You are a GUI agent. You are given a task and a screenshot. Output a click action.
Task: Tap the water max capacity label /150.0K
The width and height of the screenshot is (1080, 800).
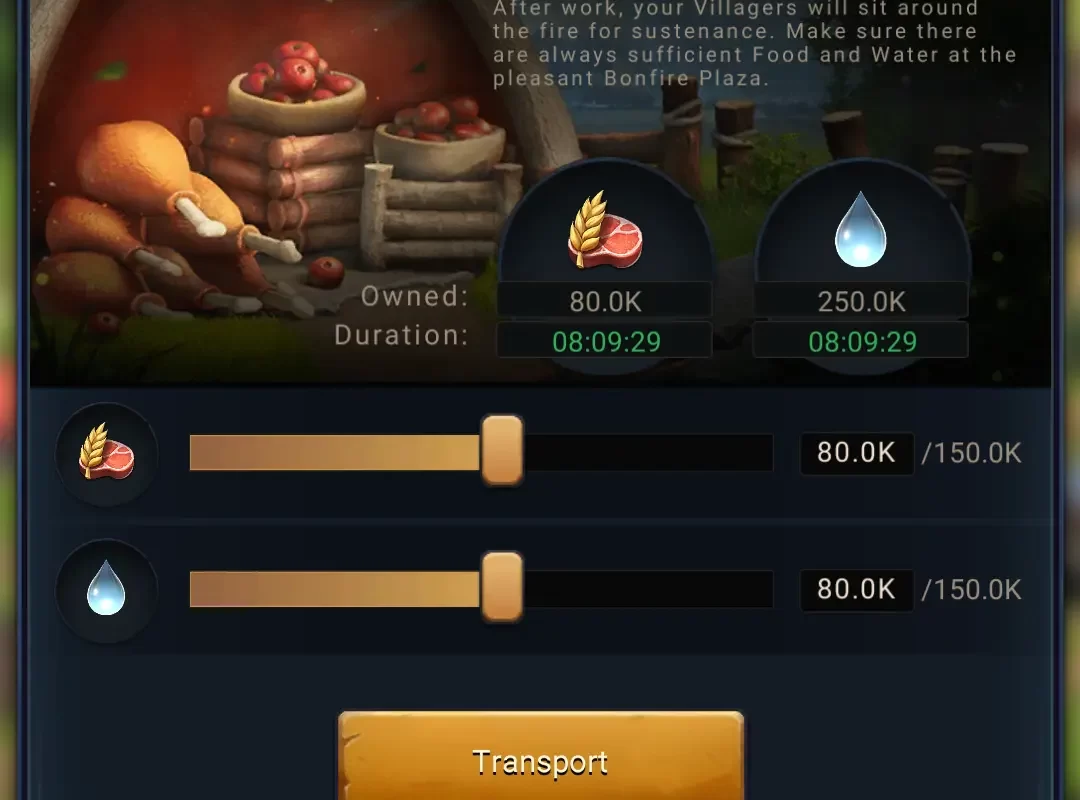point(971,589)
